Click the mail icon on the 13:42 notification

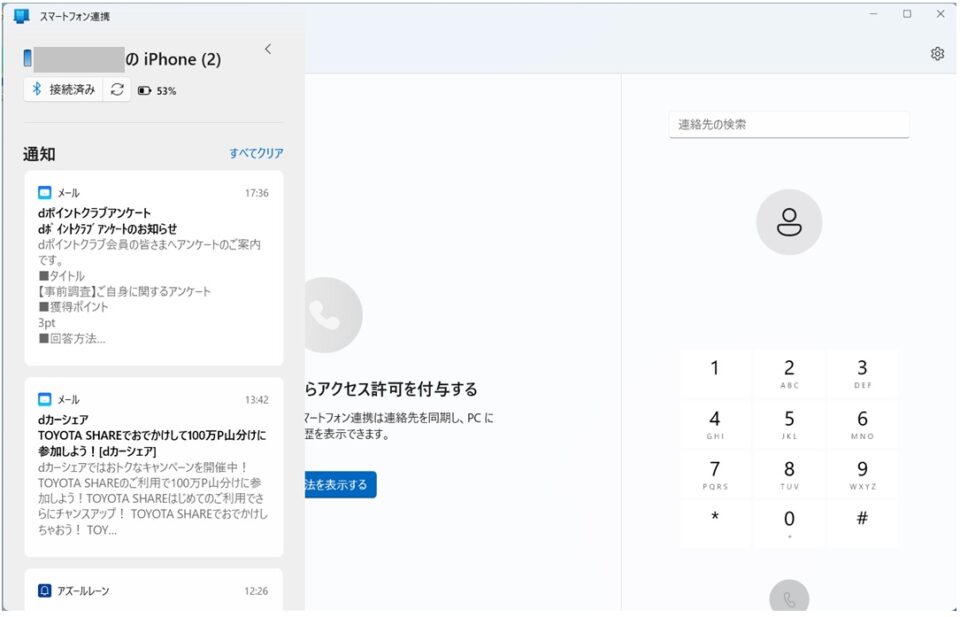coord(44,399)
